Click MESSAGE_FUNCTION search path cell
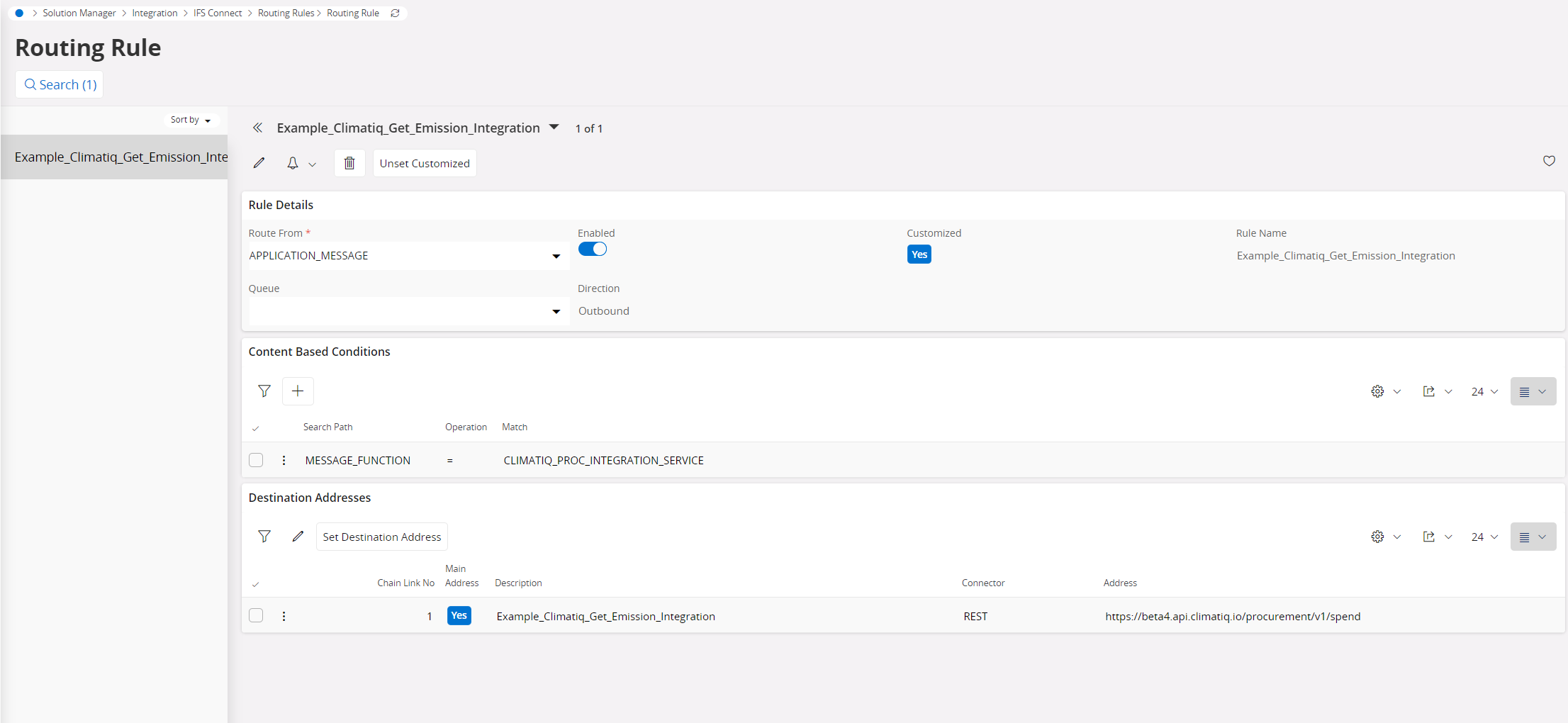Image resolution: width=1568 pixels, height=723 pixels. coord(357,460)
